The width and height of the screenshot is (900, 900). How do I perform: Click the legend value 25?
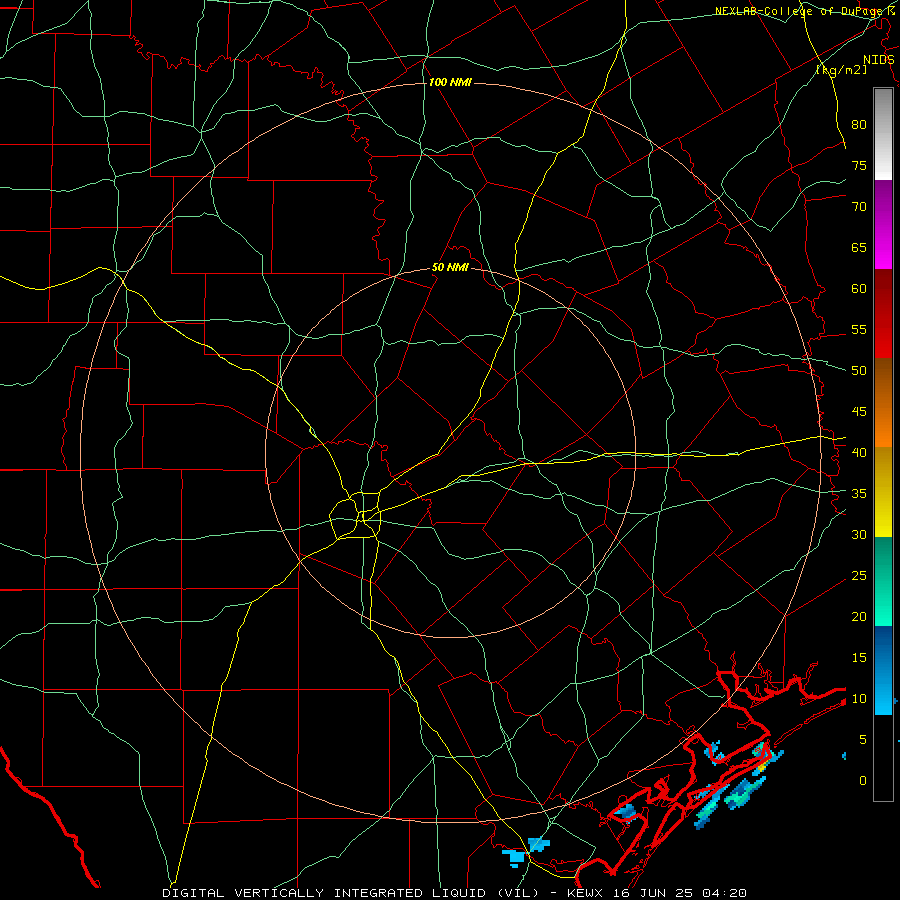coord(859,576)
